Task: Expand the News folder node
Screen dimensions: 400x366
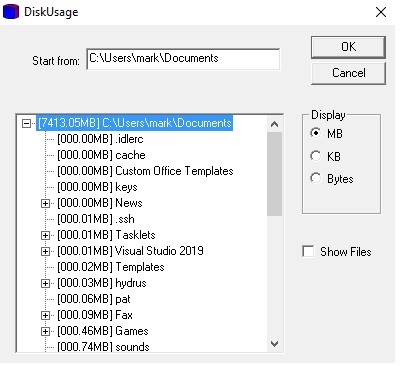Action: [45, 203]
